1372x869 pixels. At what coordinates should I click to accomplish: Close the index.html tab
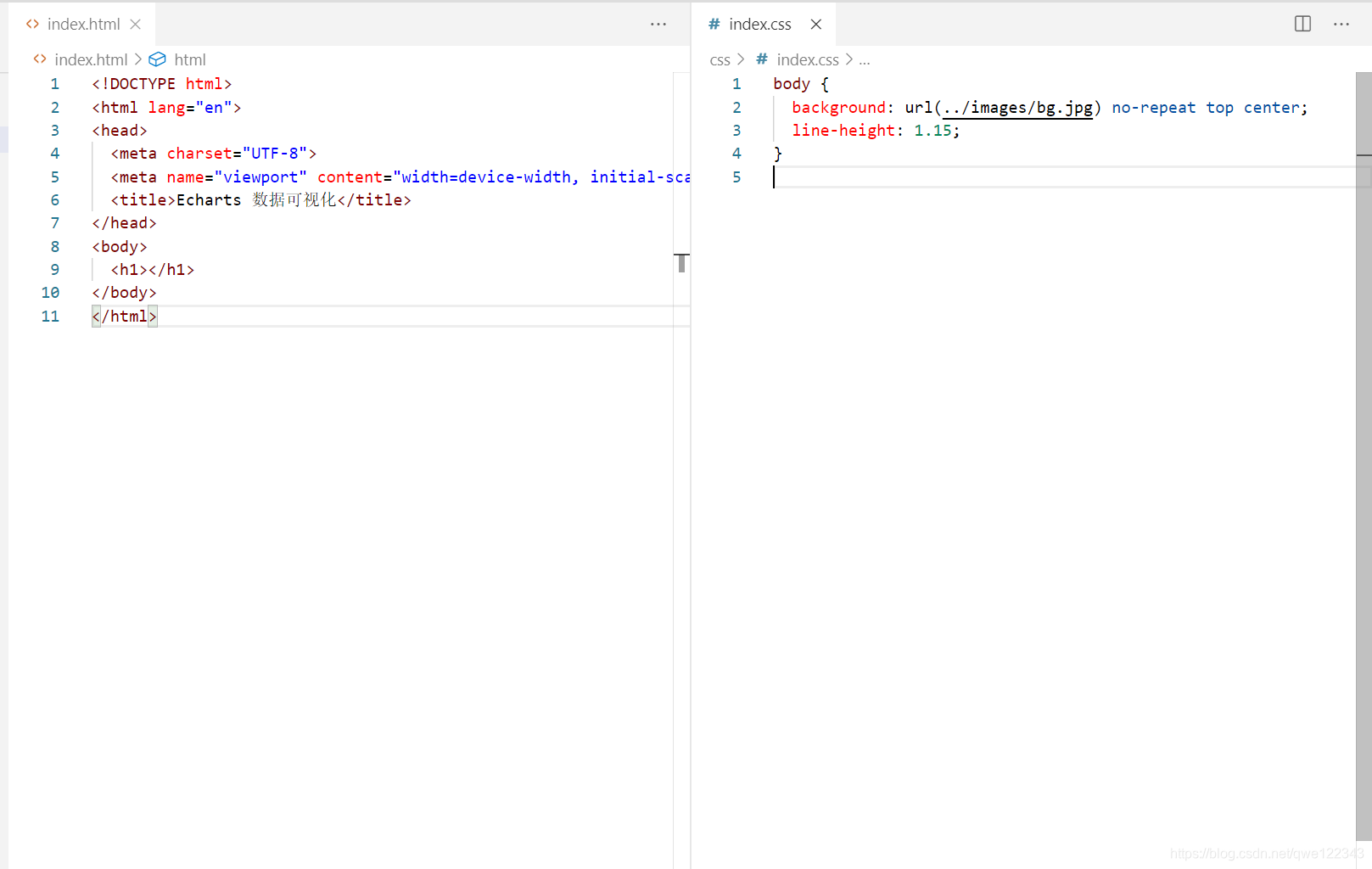(136, 25)
